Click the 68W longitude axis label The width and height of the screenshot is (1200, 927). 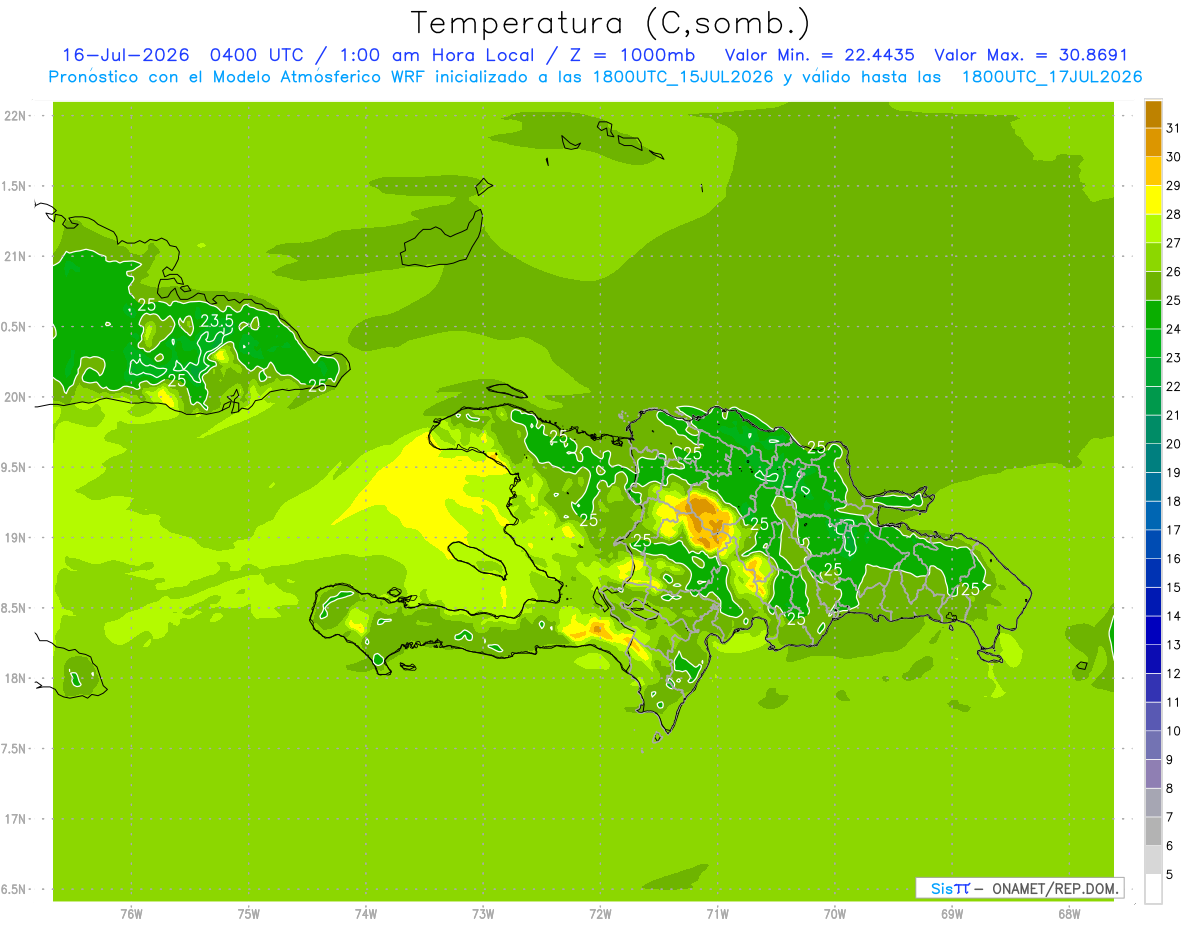pos(1068,913)
